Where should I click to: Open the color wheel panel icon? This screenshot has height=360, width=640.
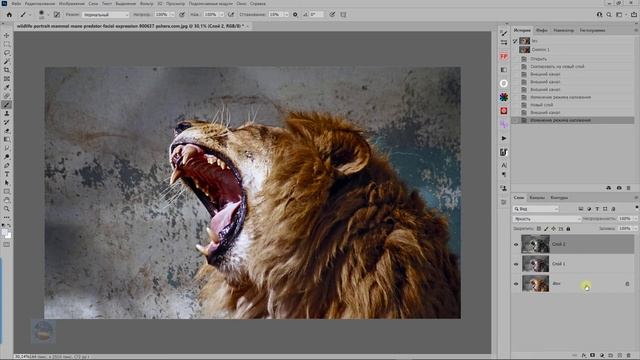click(504, 97)
